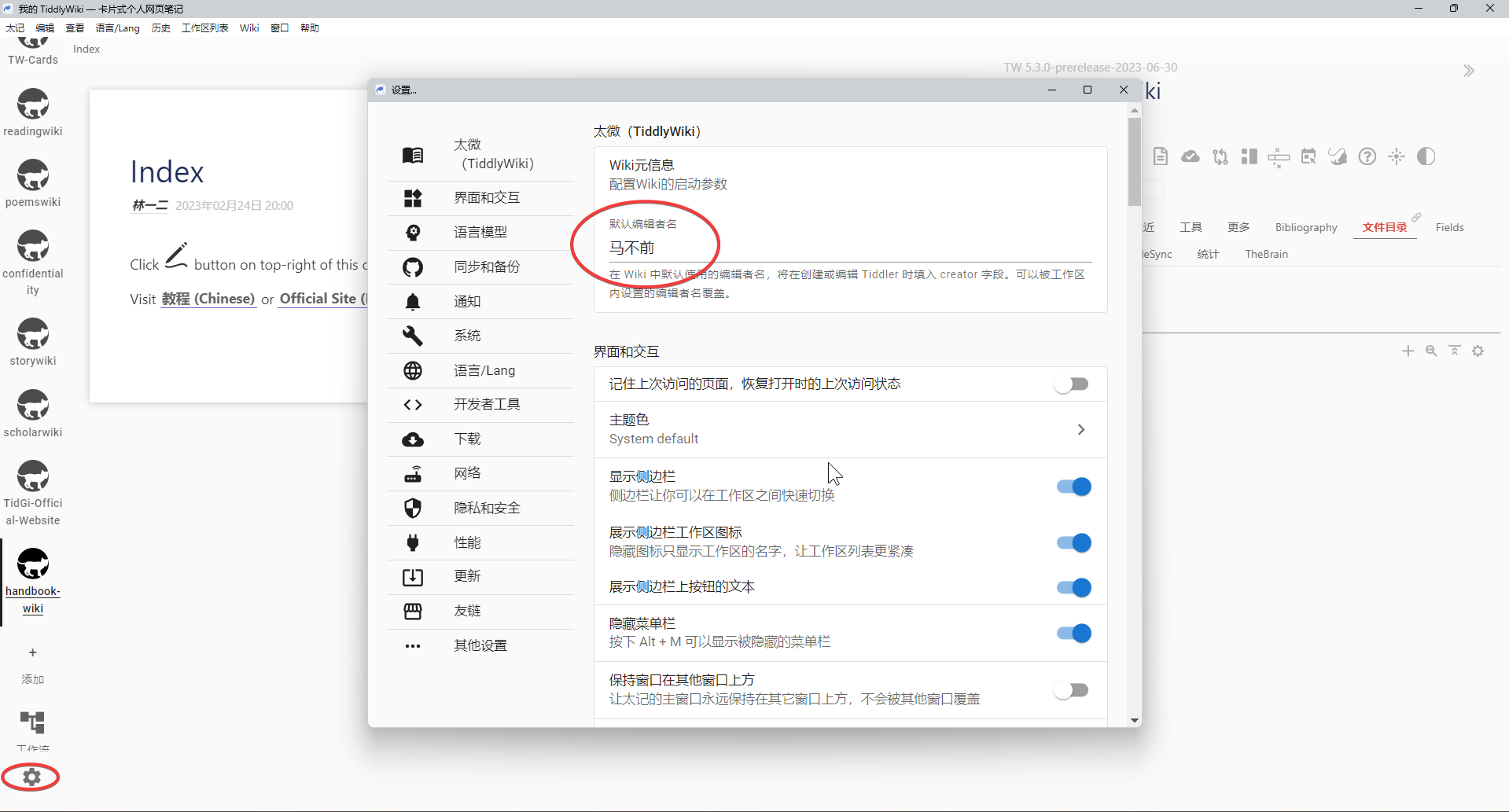1509x812 pixels.
Task: Open the confidentiality workspace
Action: [x=32, y=263]
